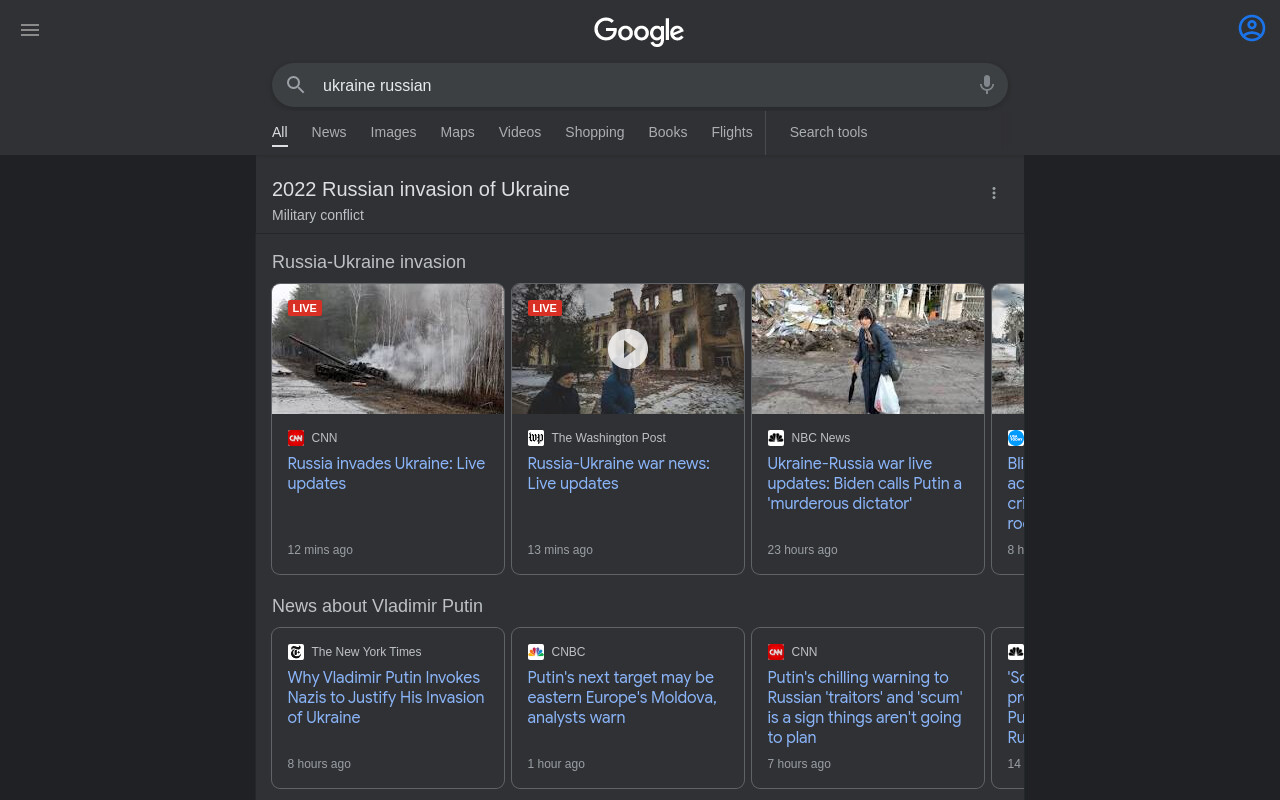Open 'Putin's next target may be' Moldova article
This screenshot has width=1280, height=800.
(x=622, y=698)
